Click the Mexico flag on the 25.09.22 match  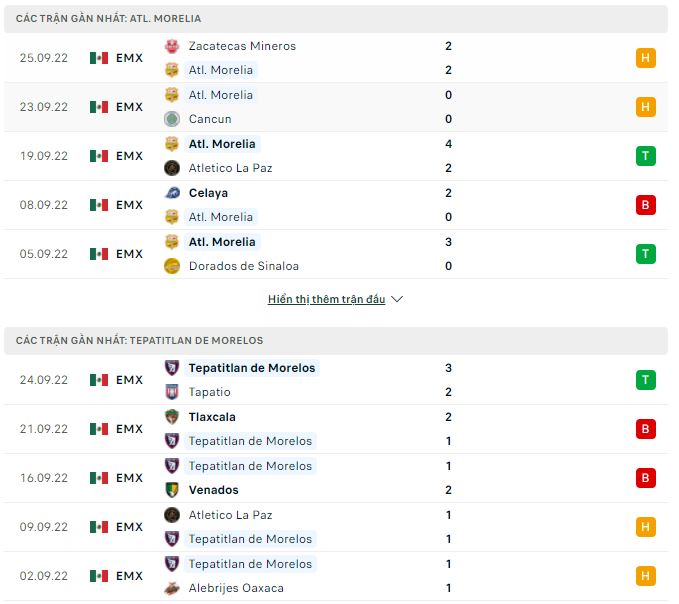[x=98, y=58]
